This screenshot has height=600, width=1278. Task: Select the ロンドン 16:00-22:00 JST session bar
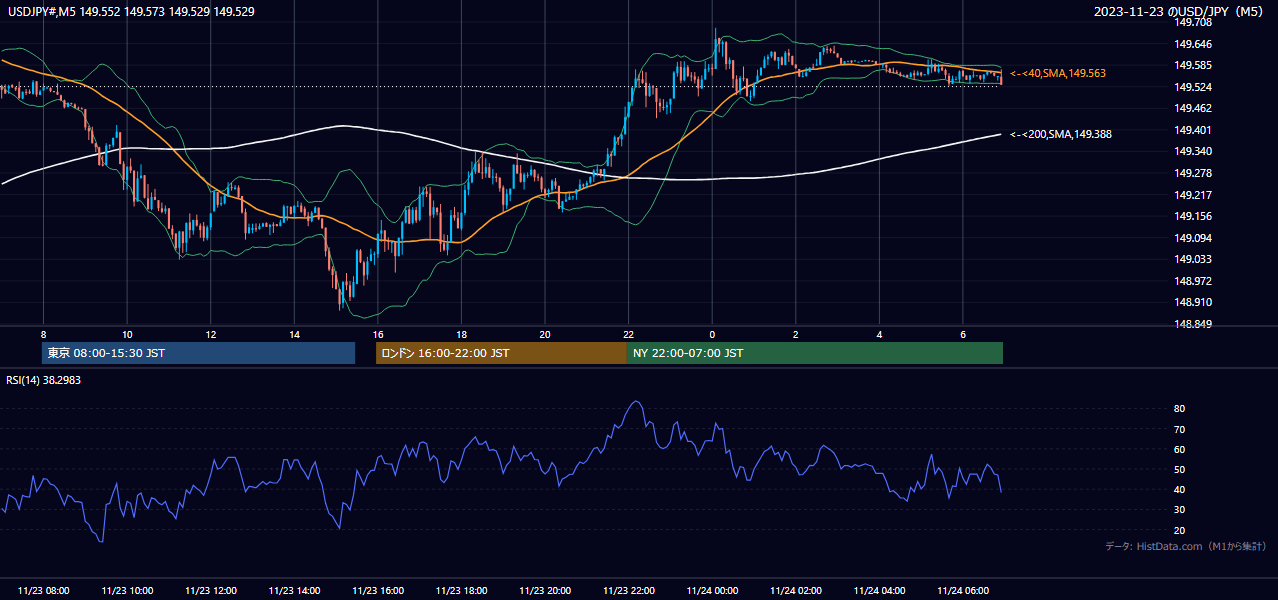tap(501, 353)
